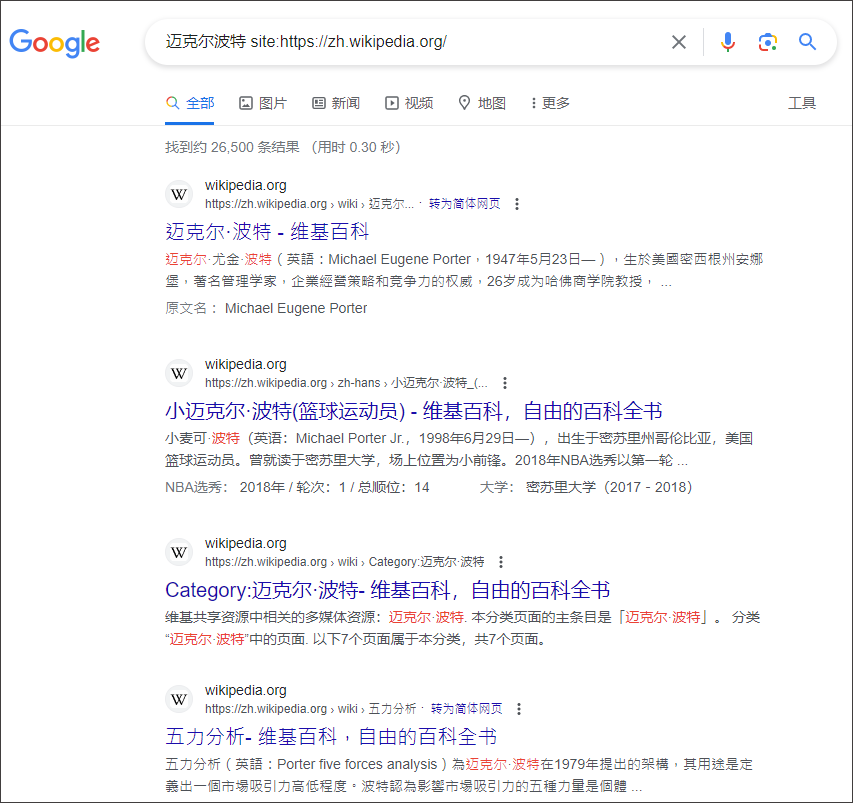Open 五力分析- 维基百科 result link
Viewport: 853px width, 803px height.
tap(331, 737)
